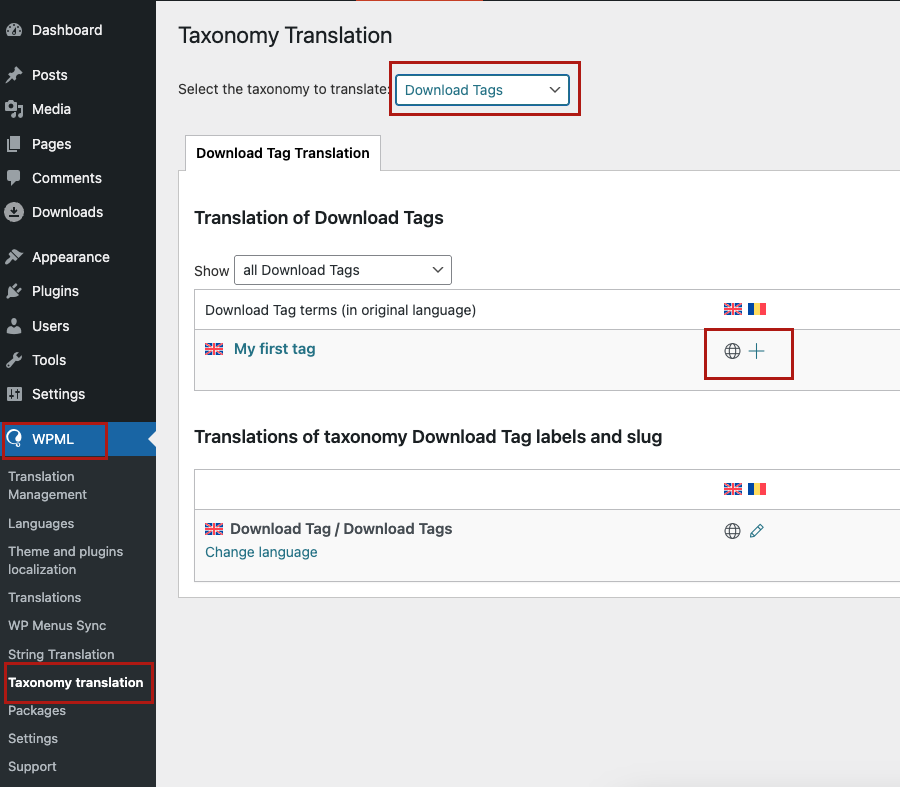This screenshot has height=787, width=900.
Task: Click the UK flag beside Download Tag / Download Tags
Action: (x=214, y=529)
